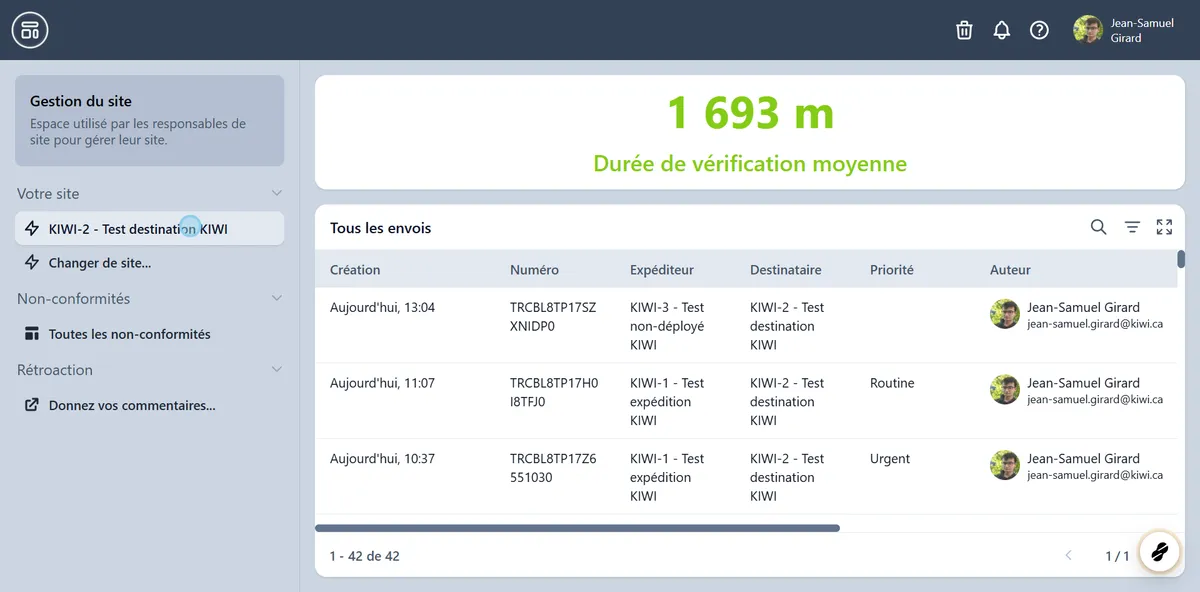1200x592 pixels.
Task: Open search in the Tous les envois panel
Action: tap(1098, 227)
